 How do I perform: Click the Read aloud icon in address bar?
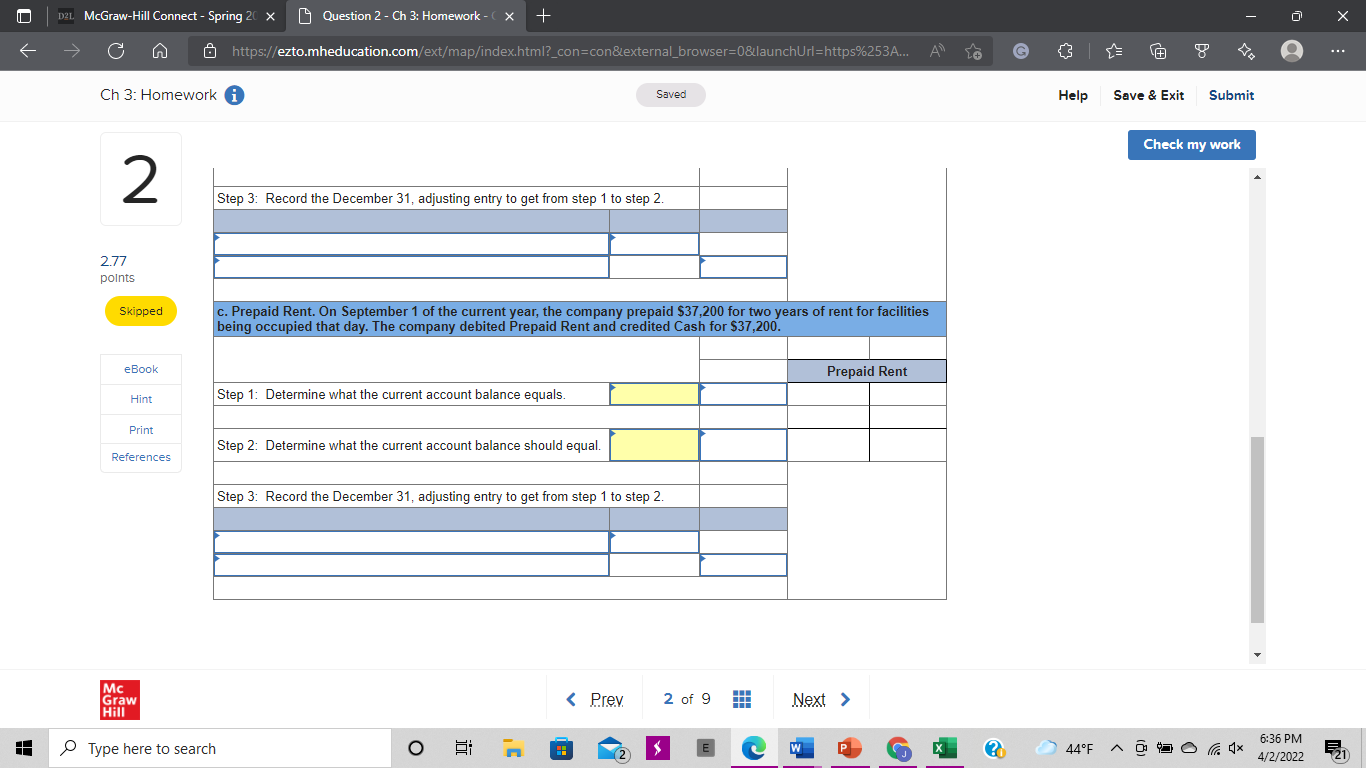[x=935, y=51]
